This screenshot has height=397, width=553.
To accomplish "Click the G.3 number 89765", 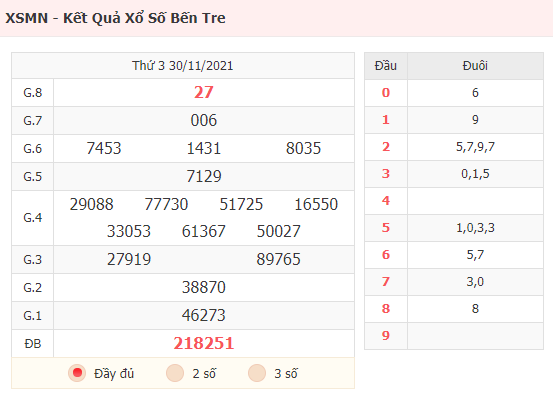I will (279, 259).
